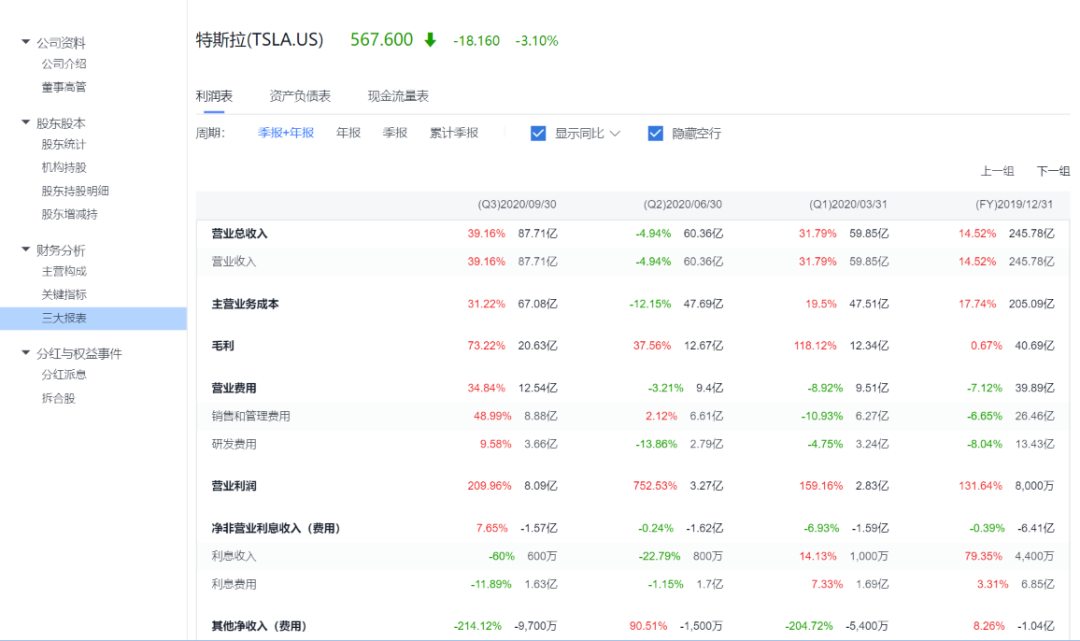Image resolution: width=1080 pixels, height=641 pixels.
Task: Select 三大报表 in the sidebar
Action: [93, 318]
